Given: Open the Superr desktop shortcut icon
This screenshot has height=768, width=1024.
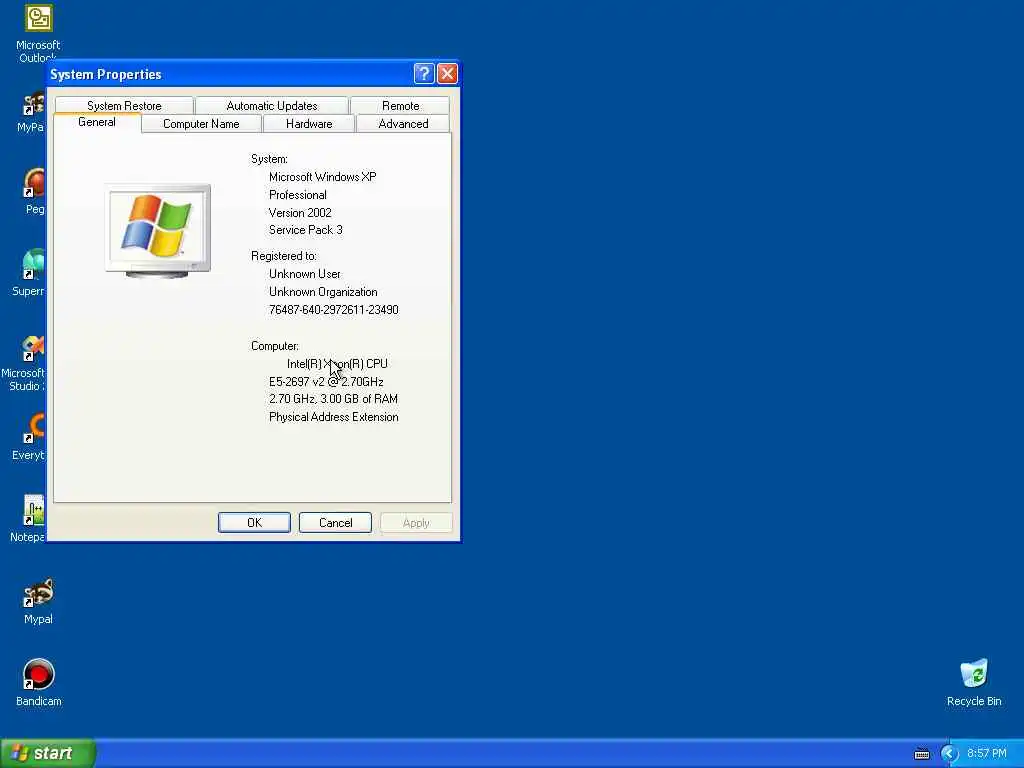Looking at the screenshot, I should (x=34, y=264).
